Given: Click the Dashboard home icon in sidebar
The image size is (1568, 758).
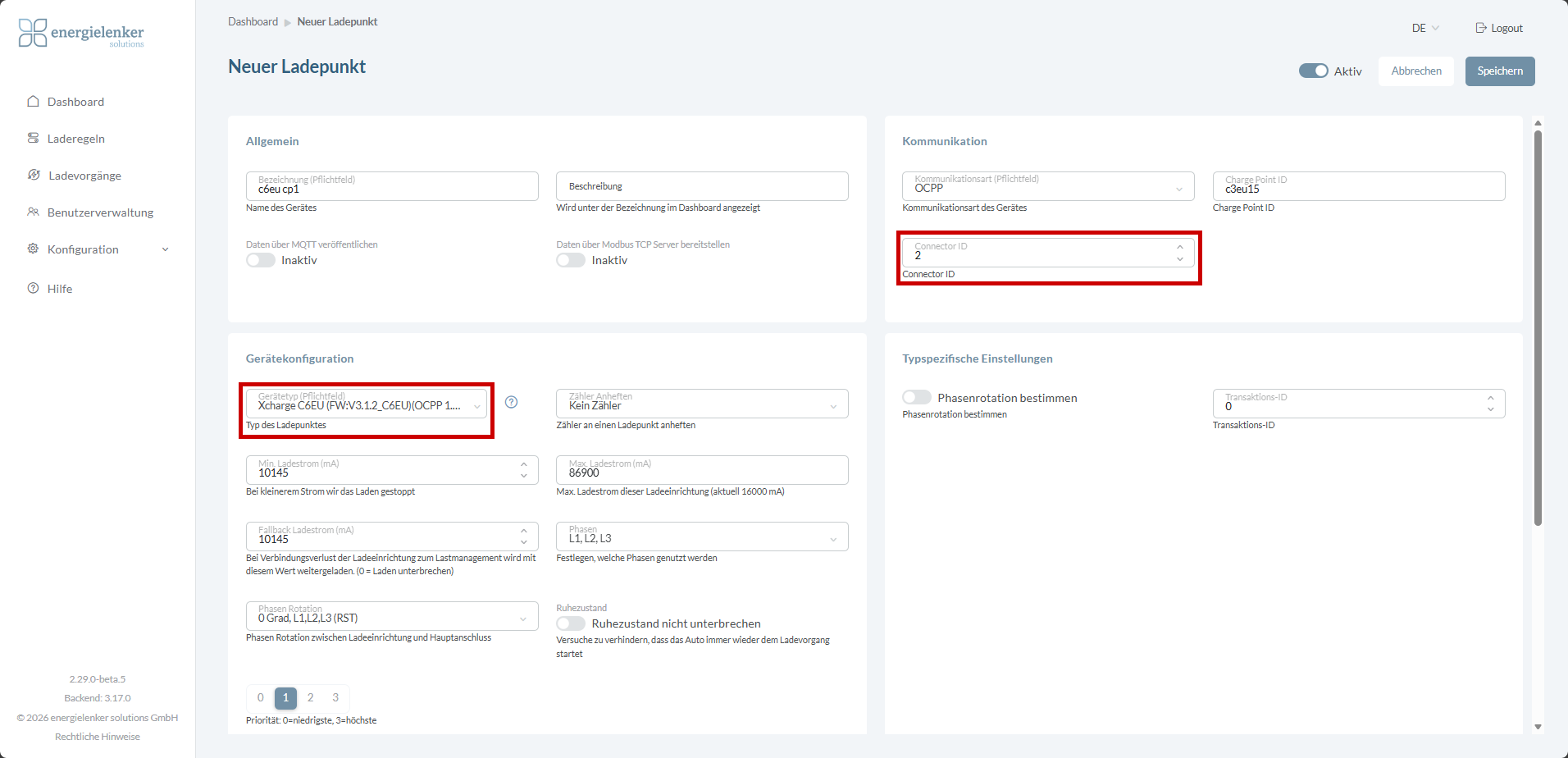Looking at the screenshot, I should pos(33,102).
